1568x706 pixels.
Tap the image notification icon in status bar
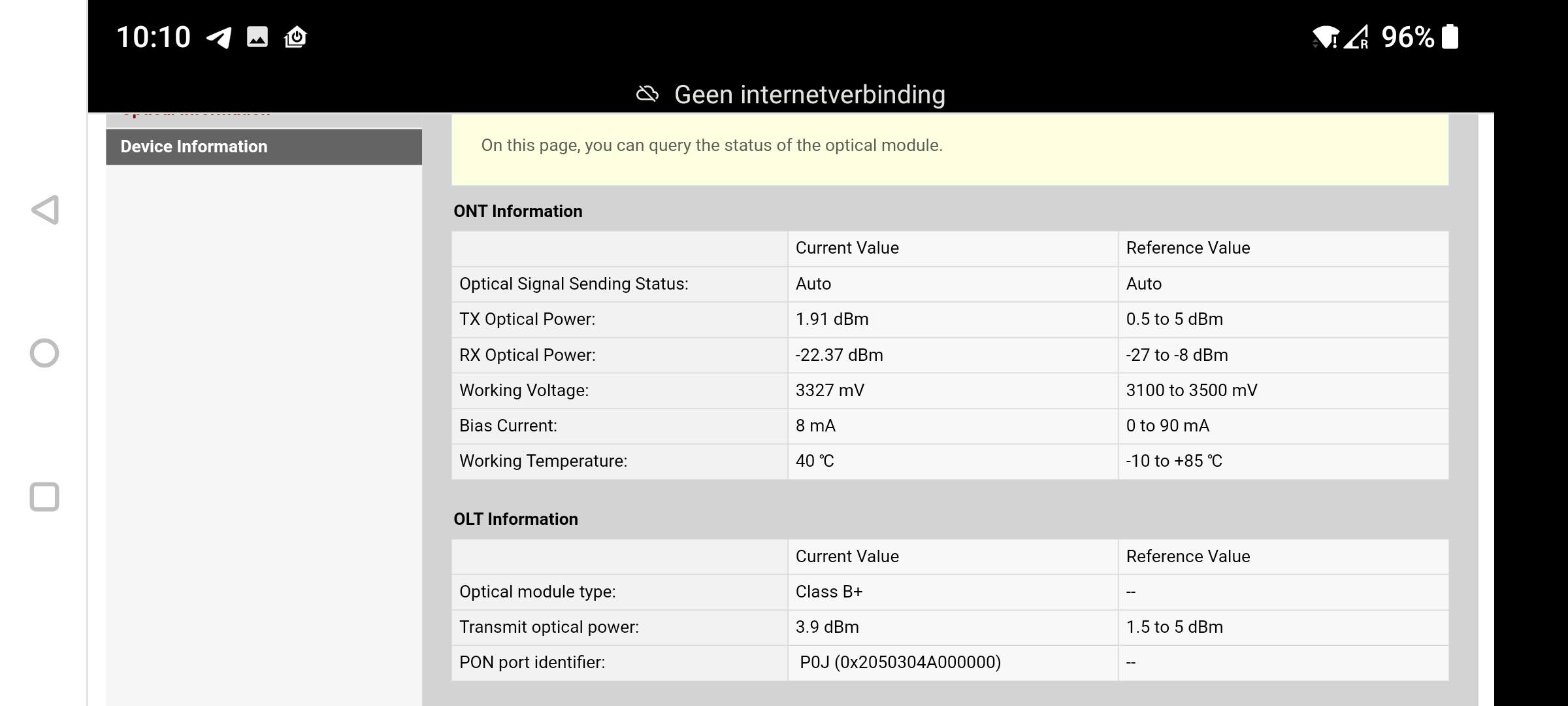pos(257,37)
